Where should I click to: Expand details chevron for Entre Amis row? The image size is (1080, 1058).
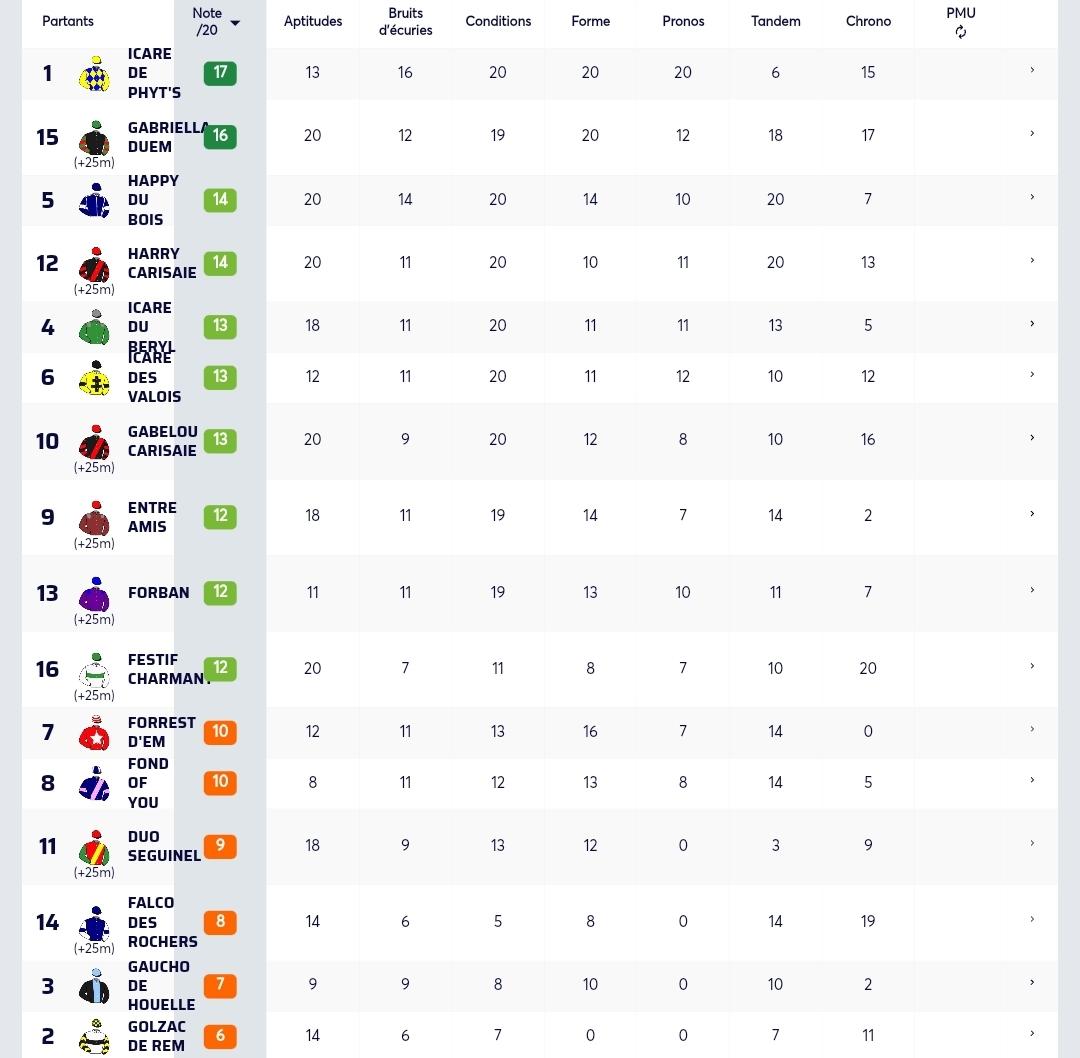[x=1032, y=514]
